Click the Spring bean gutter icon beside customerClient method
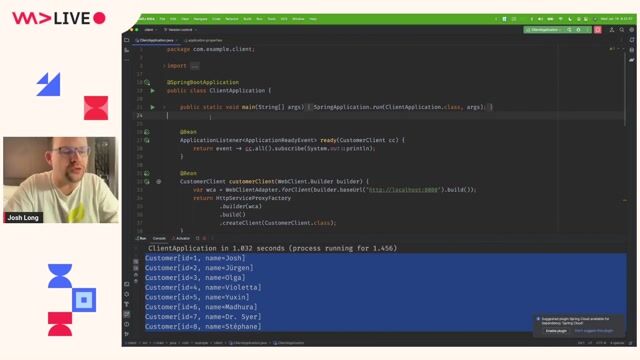 click(x=147, y=181)
